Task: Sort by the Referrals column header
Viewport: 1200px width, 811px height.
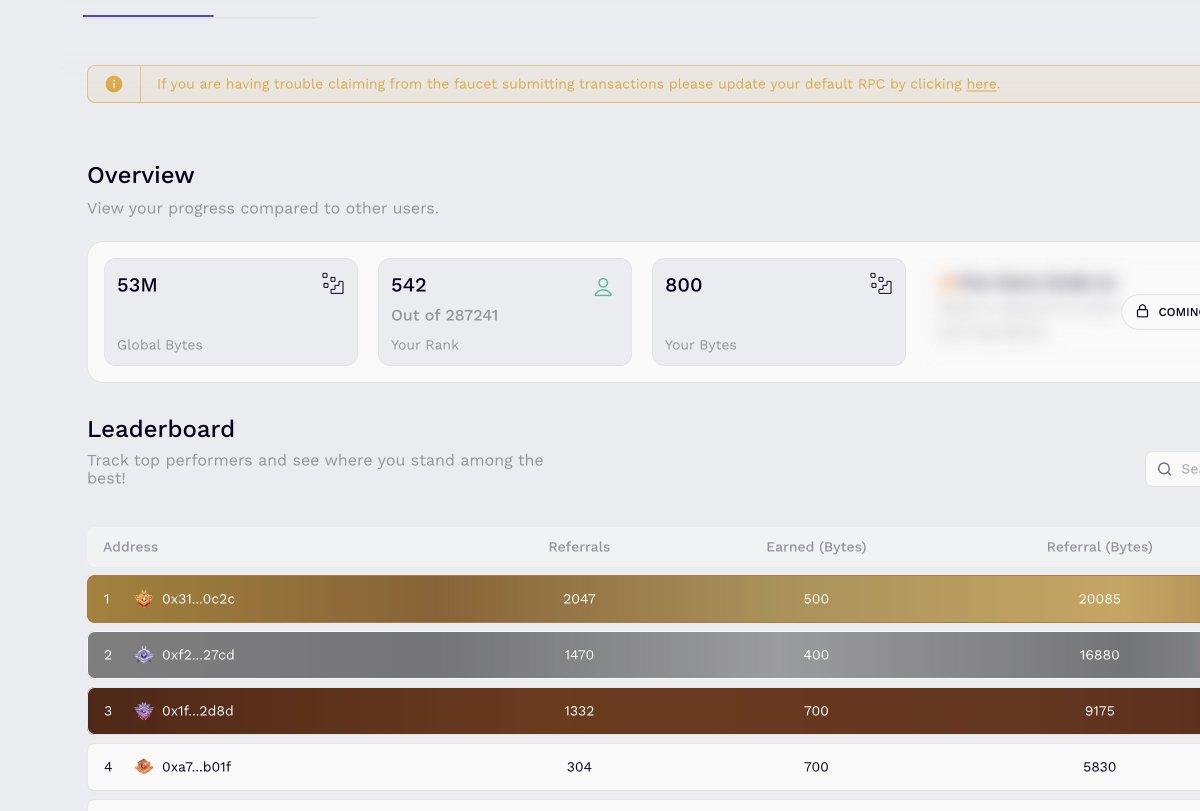Action: point(579,547)
